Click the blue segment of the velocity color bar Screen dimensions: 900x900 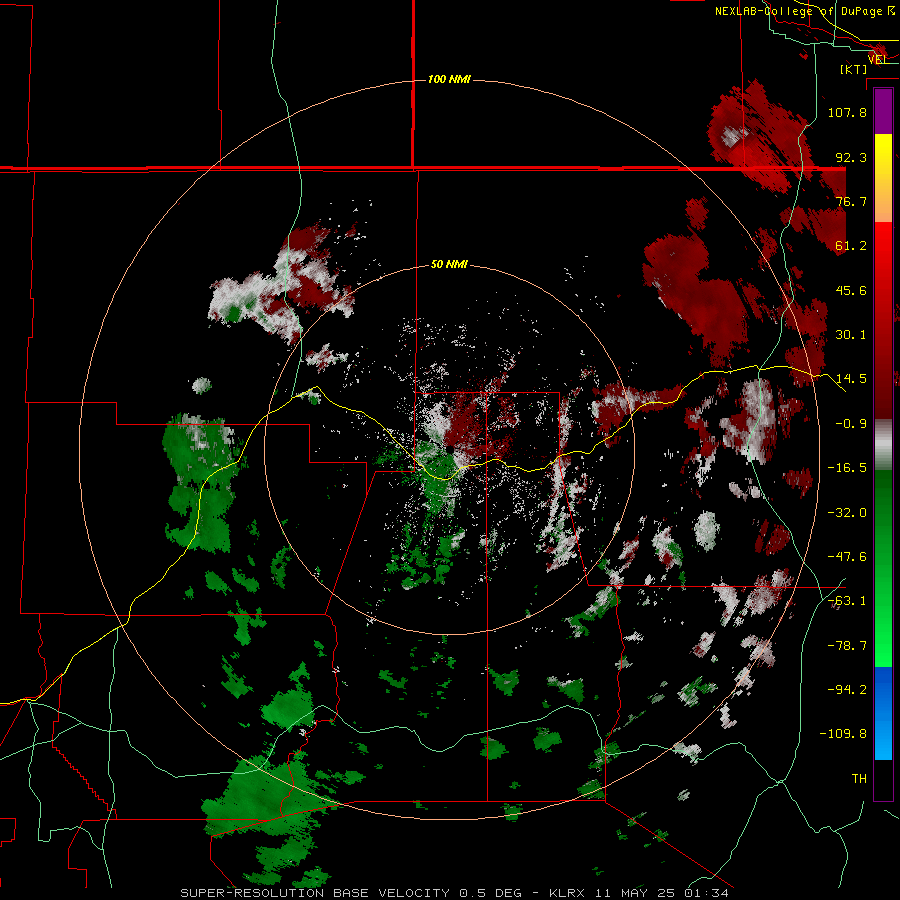tap(883, 713)
